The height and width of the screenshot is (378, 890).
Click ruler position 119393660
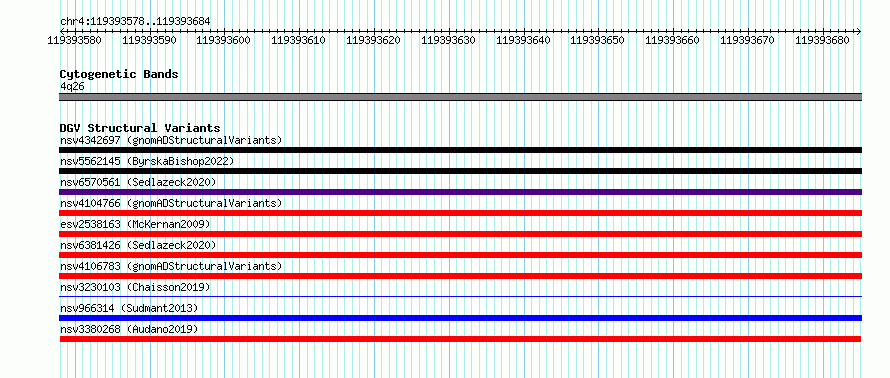(673, 40)
